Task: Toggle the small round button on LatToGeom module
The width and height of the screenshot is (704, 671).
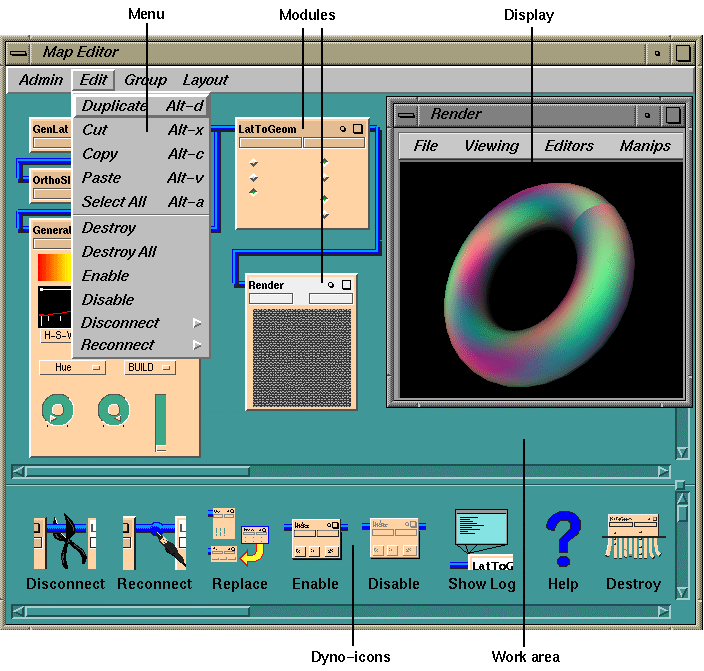Action: (x=342, y=129)
